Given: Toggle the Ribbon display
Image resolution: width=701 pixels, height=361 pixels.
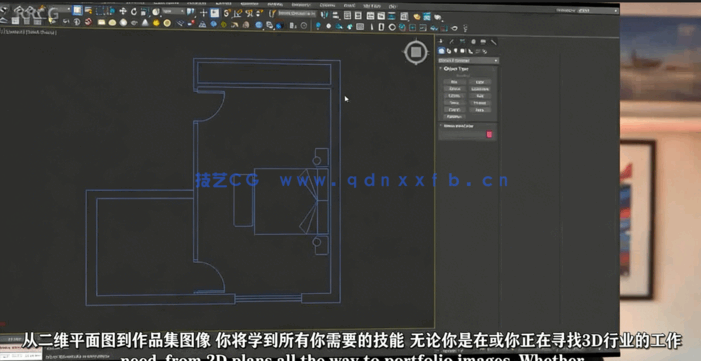Looking at the screenshot, I should 370,16.
